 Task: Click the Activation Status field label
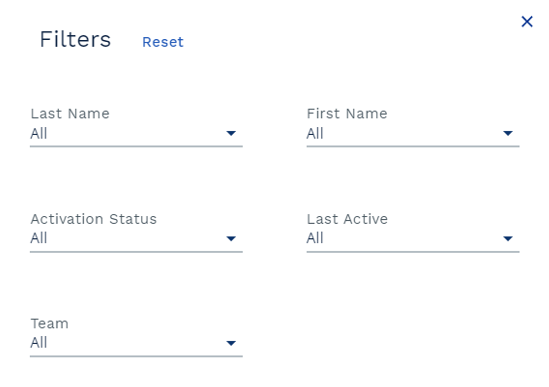(x=93, y=219)
